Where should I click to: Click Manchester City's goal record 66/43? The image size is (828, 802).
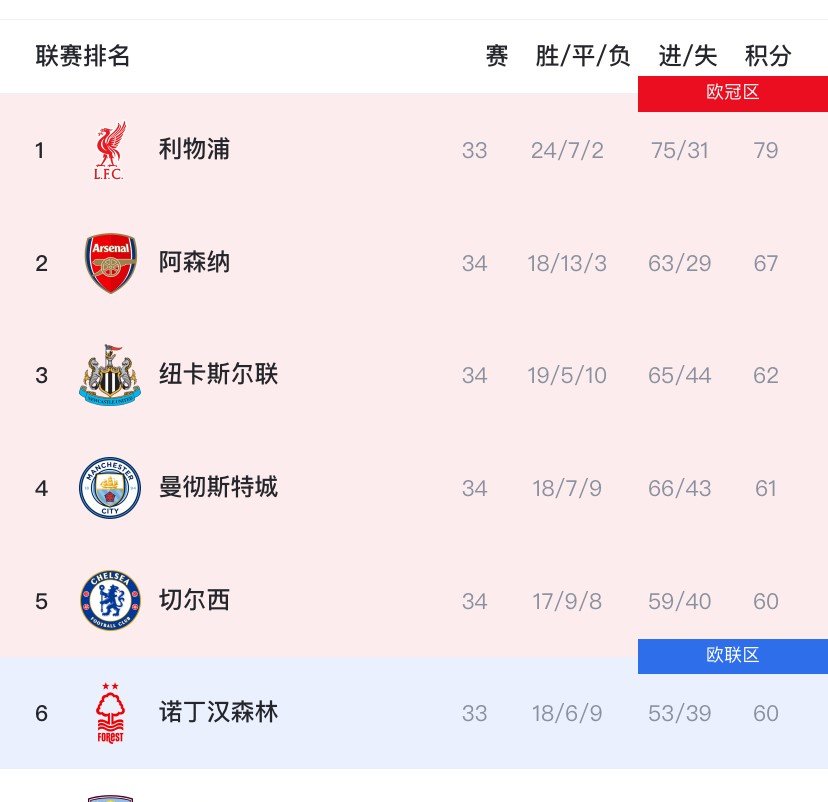tap(680, 488)
